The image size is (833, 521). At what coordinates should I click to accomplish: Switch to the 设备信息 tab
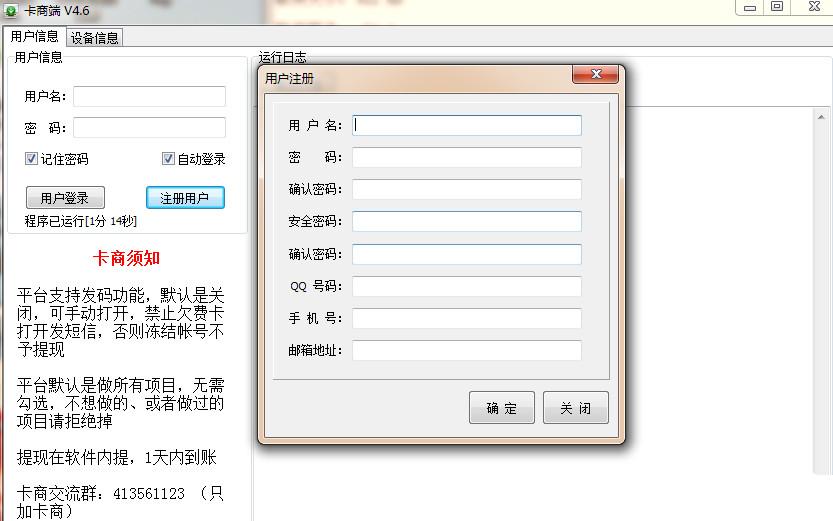(95, 38)
